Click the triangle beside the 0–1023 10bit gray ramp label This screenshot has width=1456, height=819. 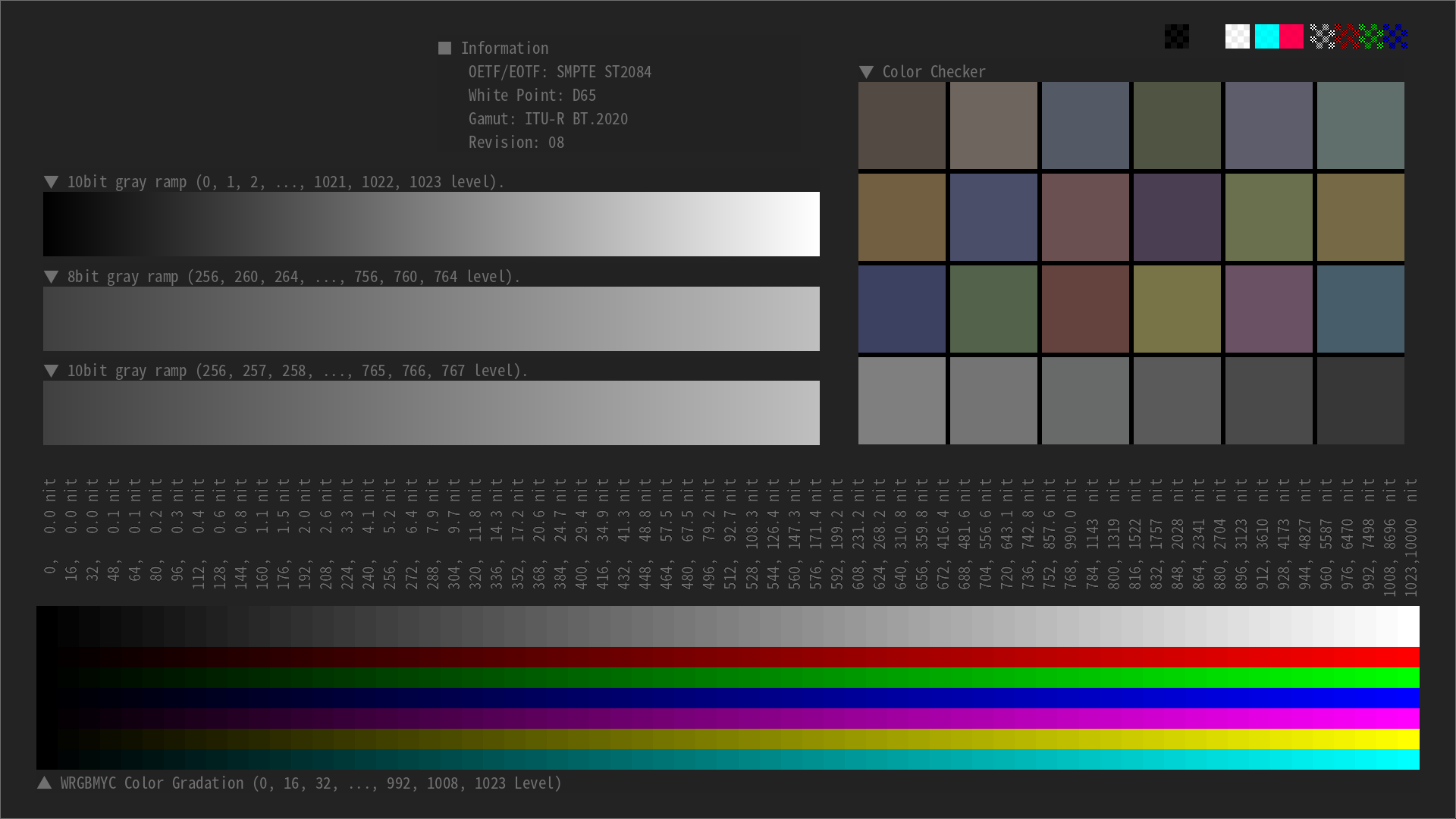pos(51,182)
